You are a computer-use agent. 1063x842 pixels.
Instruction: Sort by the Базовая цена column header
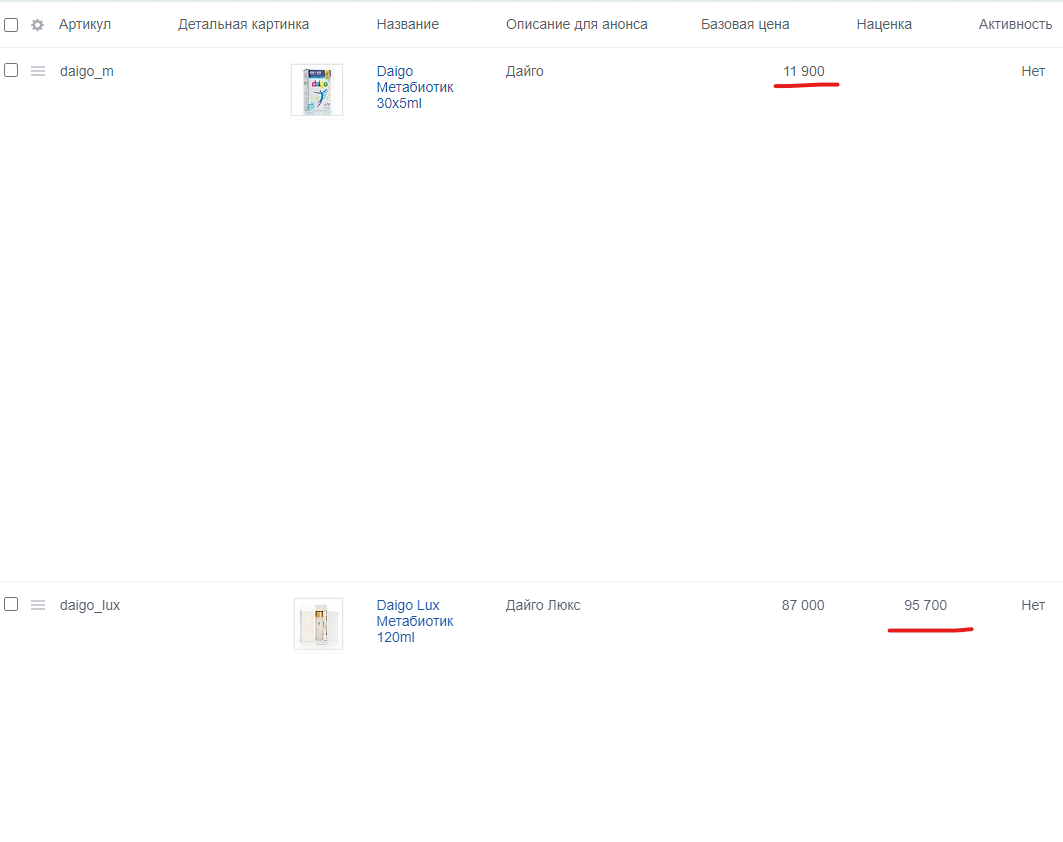pyautogui.click(x=745, y=24)
